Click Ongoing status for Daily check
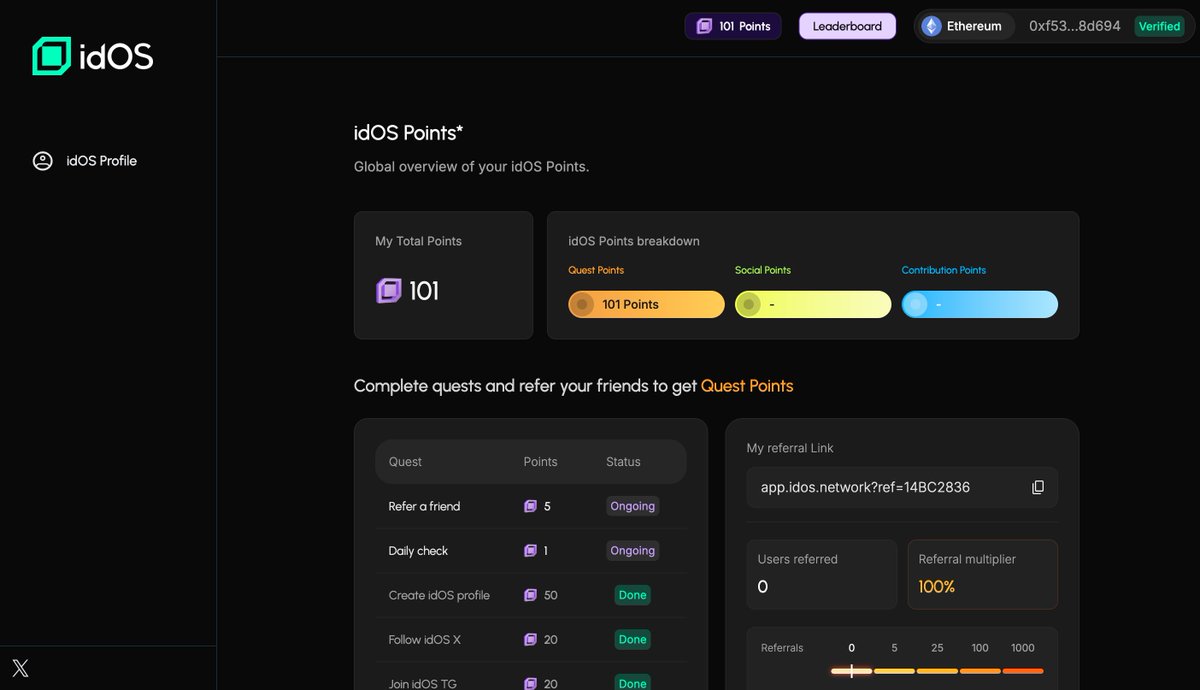The width and height of the screenshot is (1200, 690). 632,551
